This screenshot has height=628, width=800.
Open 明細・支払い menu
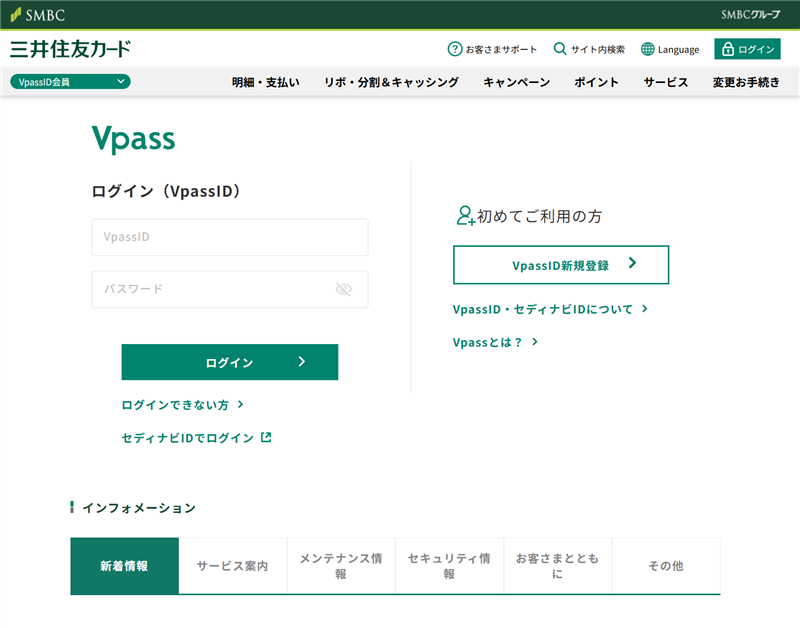[x=265, y=82]
